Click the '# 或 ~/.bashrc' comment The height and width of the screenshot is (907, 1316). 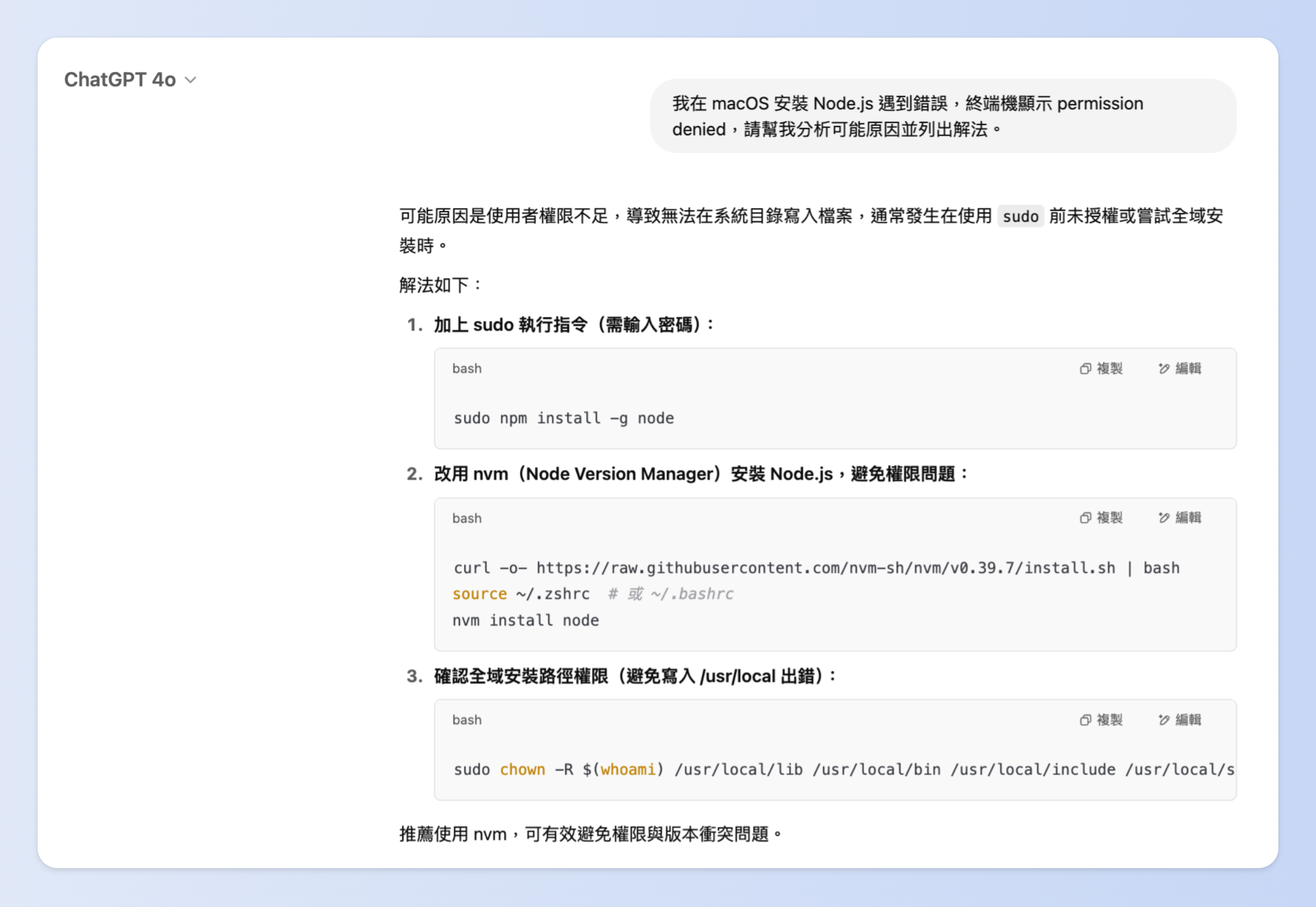[671, 594]
